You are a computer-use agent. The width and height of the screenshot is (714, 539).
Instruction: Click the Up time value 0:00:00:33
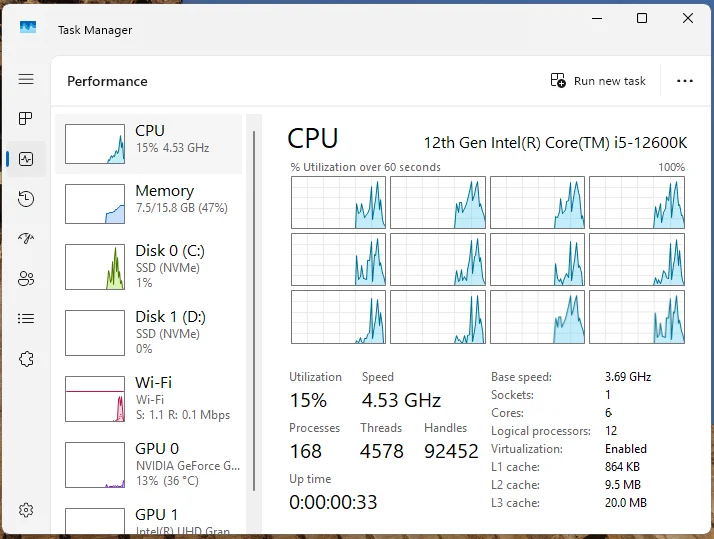333,502
